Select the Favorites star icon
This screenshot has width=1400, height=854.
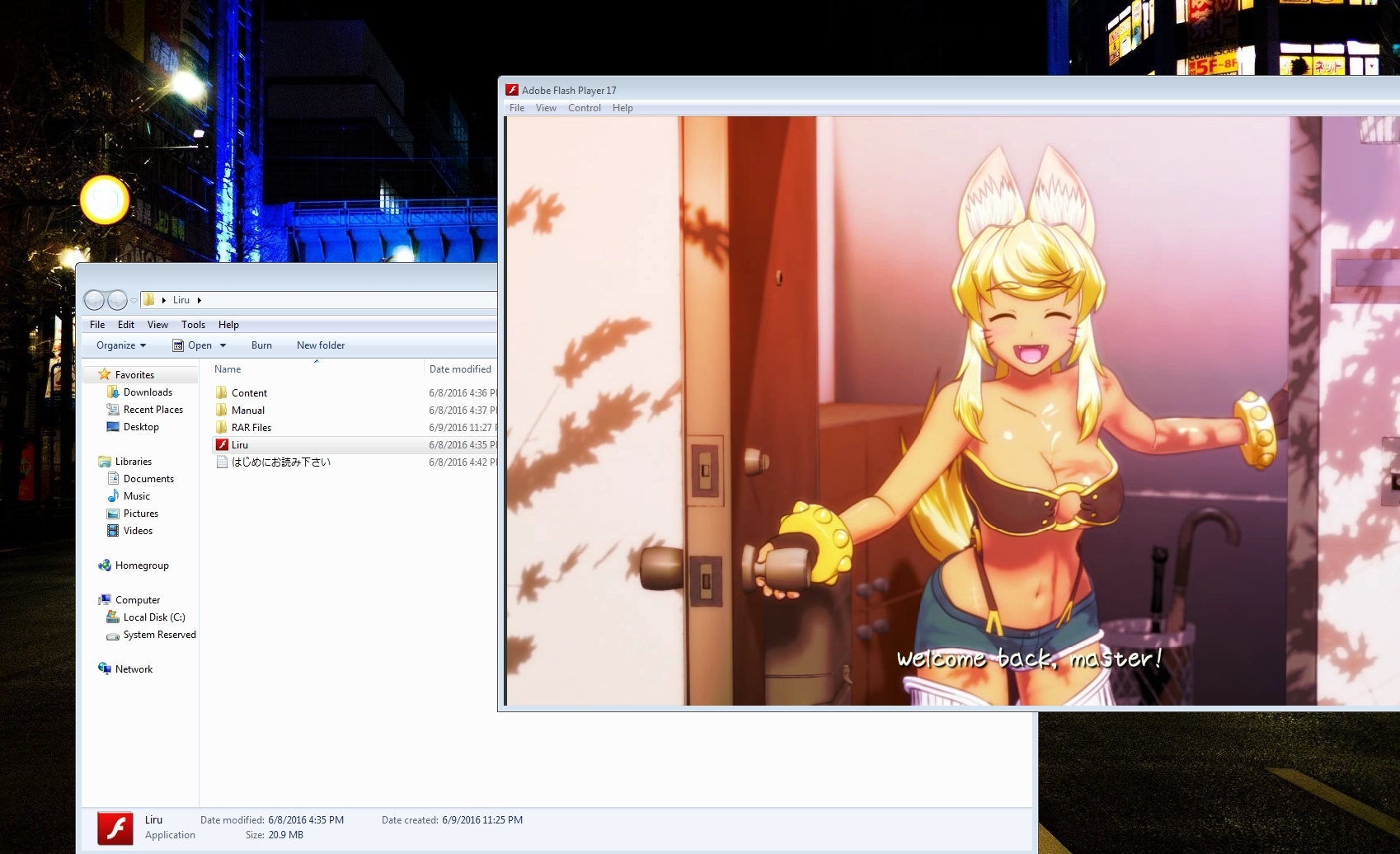point(105,374)
